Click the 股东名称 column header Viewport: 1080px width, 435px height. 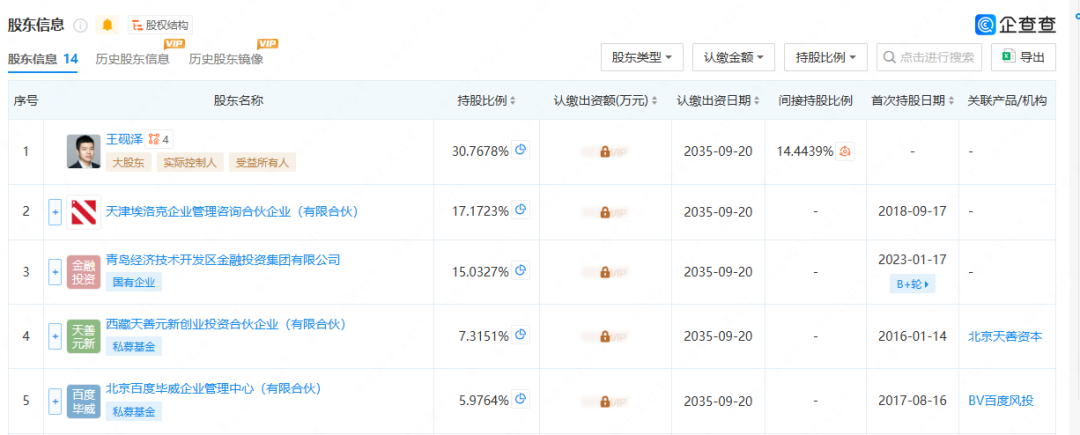[x=238, y=100]
